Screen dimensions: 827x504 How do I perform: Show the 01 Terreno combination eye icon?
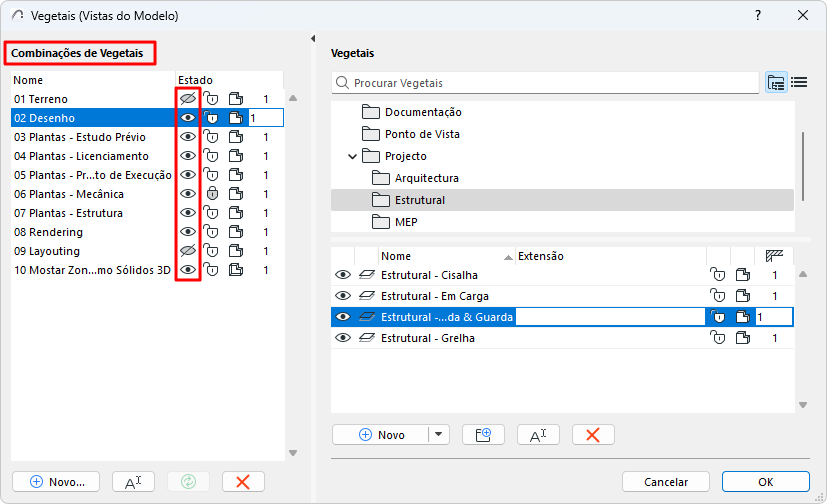(187, 99)
